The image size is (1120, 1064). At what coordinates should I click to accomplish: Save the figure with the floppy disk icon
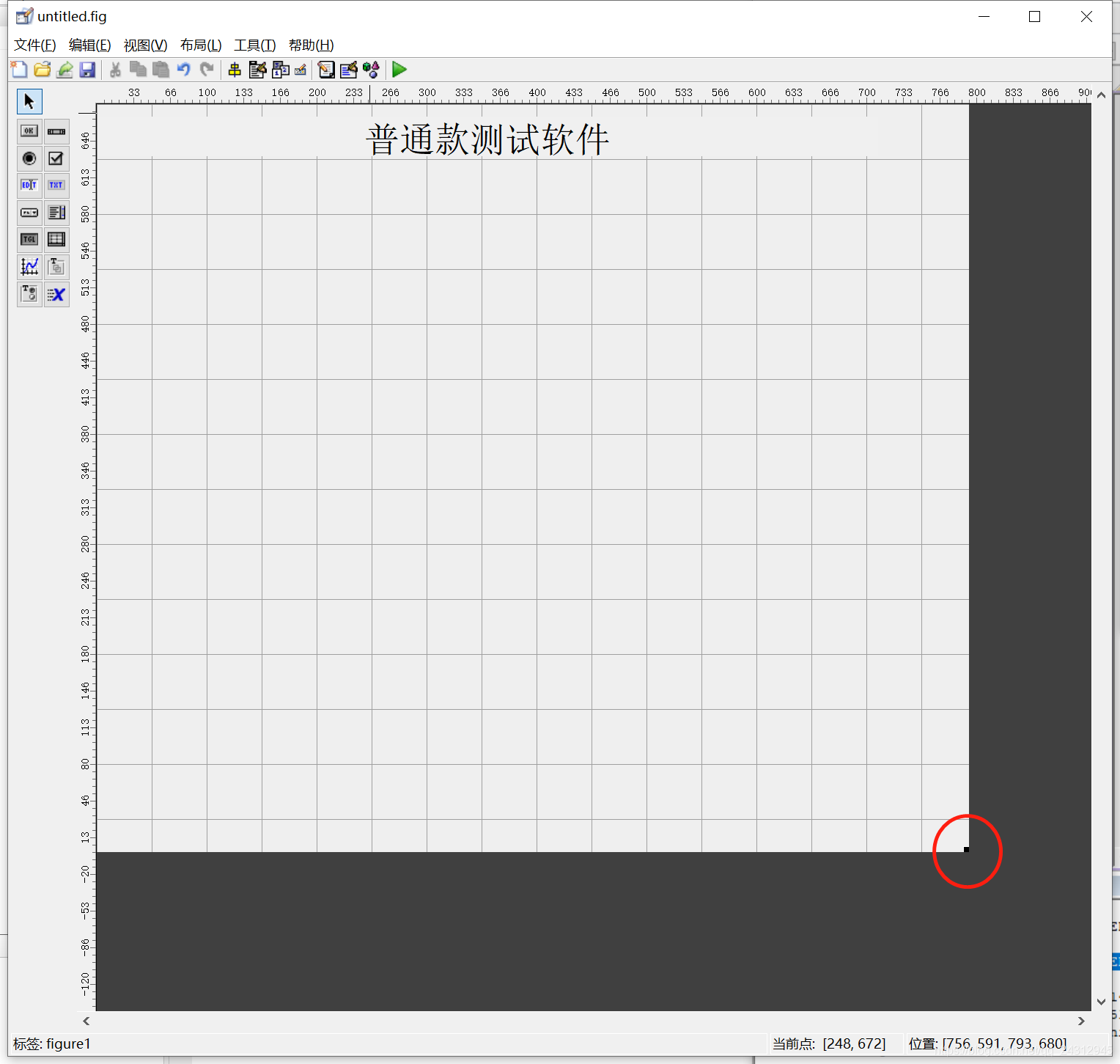coord(88,70)
